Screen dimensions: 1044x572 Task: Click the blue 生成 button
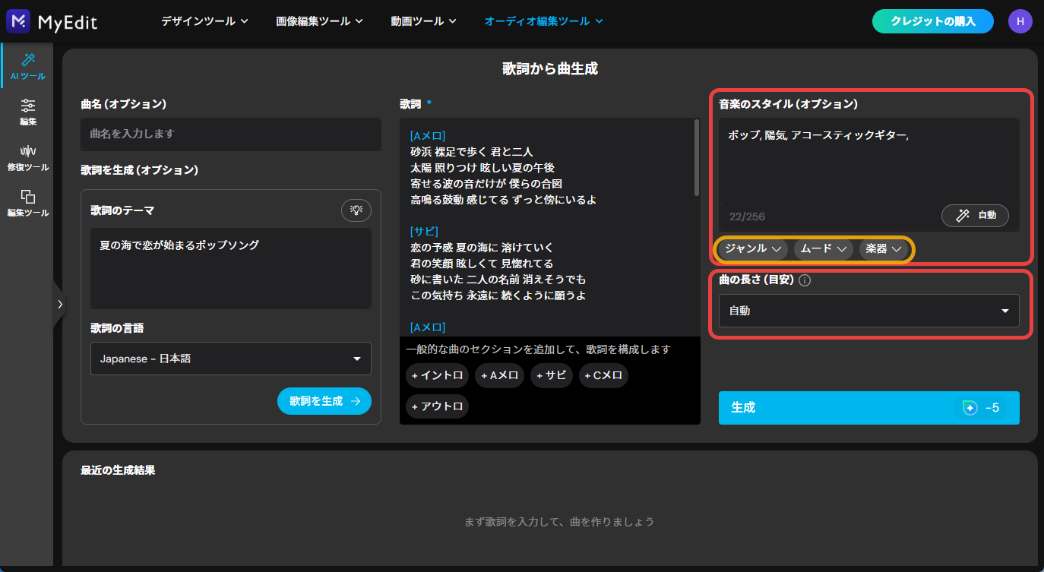click(x=869, y=408)
